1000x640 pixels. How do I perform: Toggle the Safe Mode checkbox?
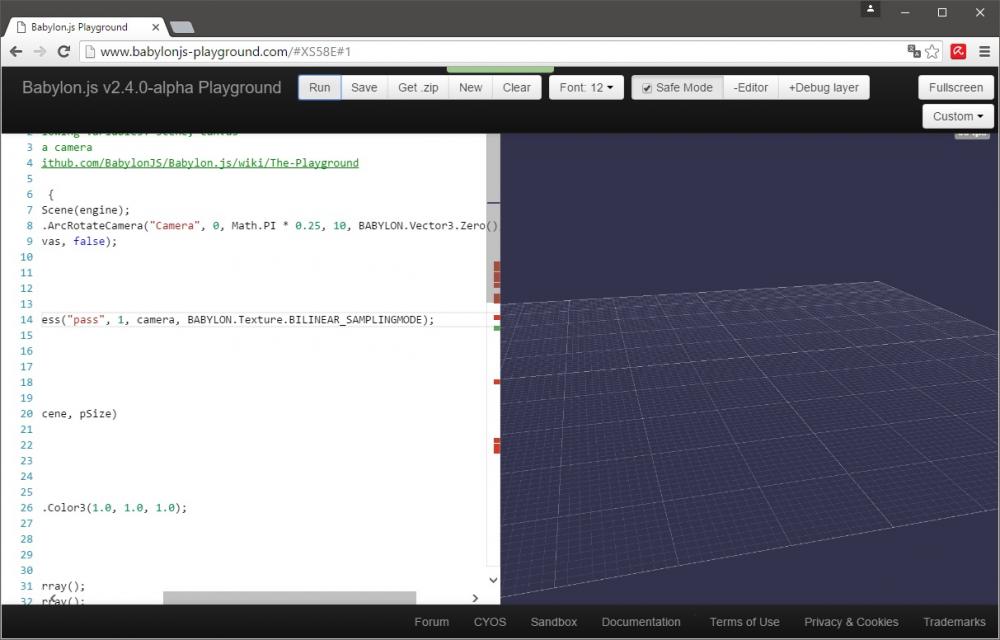click(647, 88)
